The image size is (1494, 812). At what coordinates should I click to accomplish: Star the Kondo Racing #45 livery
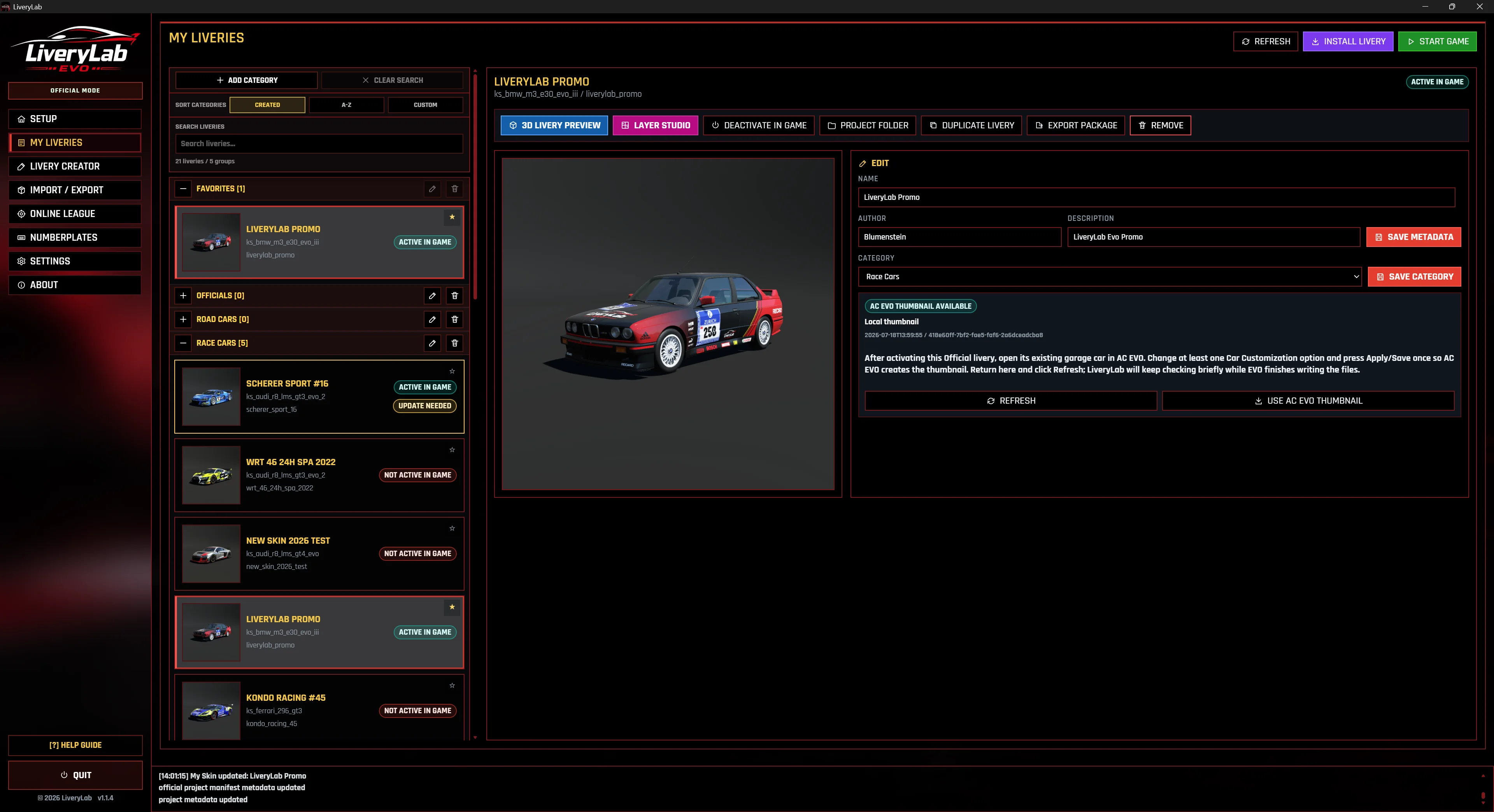[452, 685]
